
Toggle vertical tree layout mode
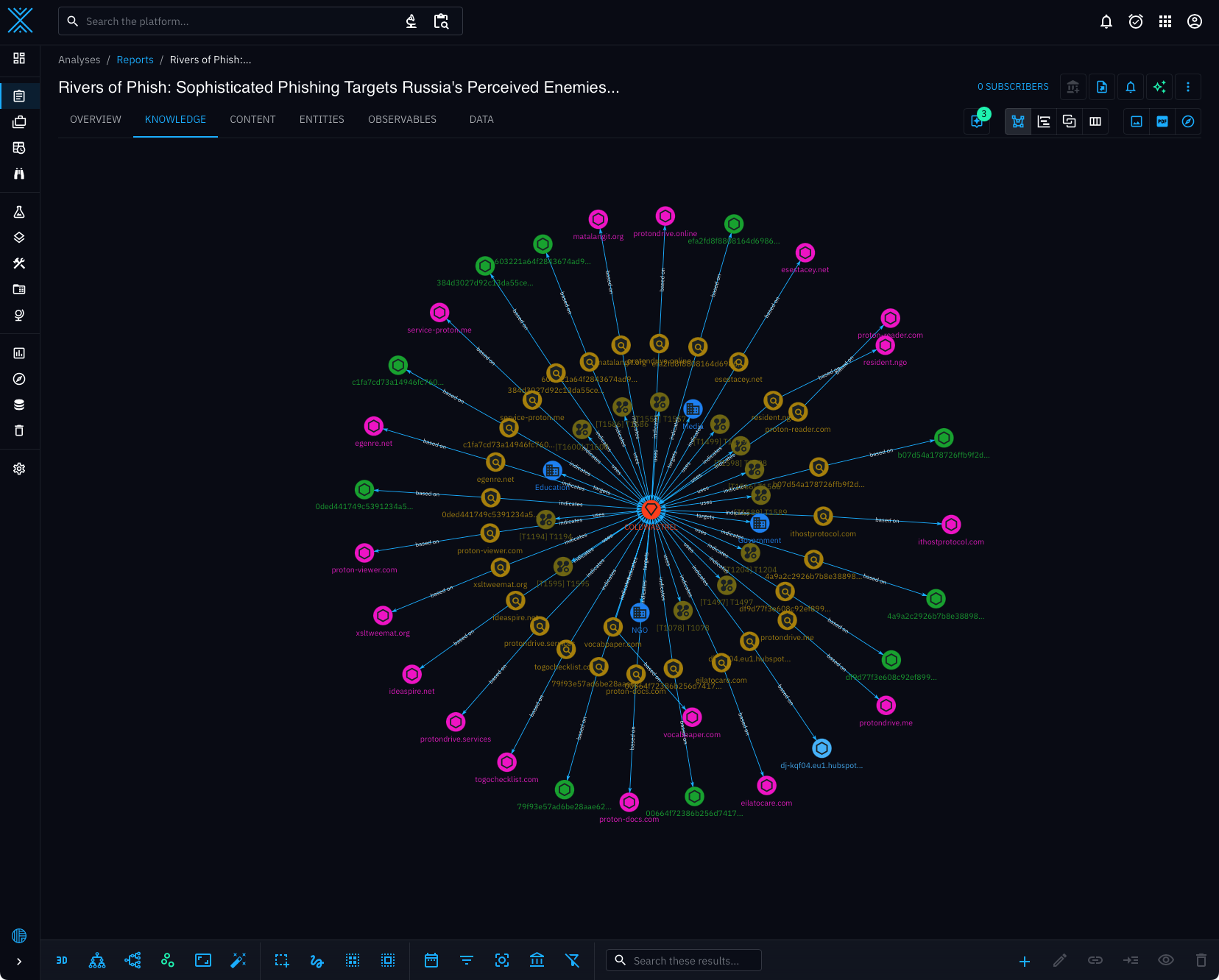(97, 960)
